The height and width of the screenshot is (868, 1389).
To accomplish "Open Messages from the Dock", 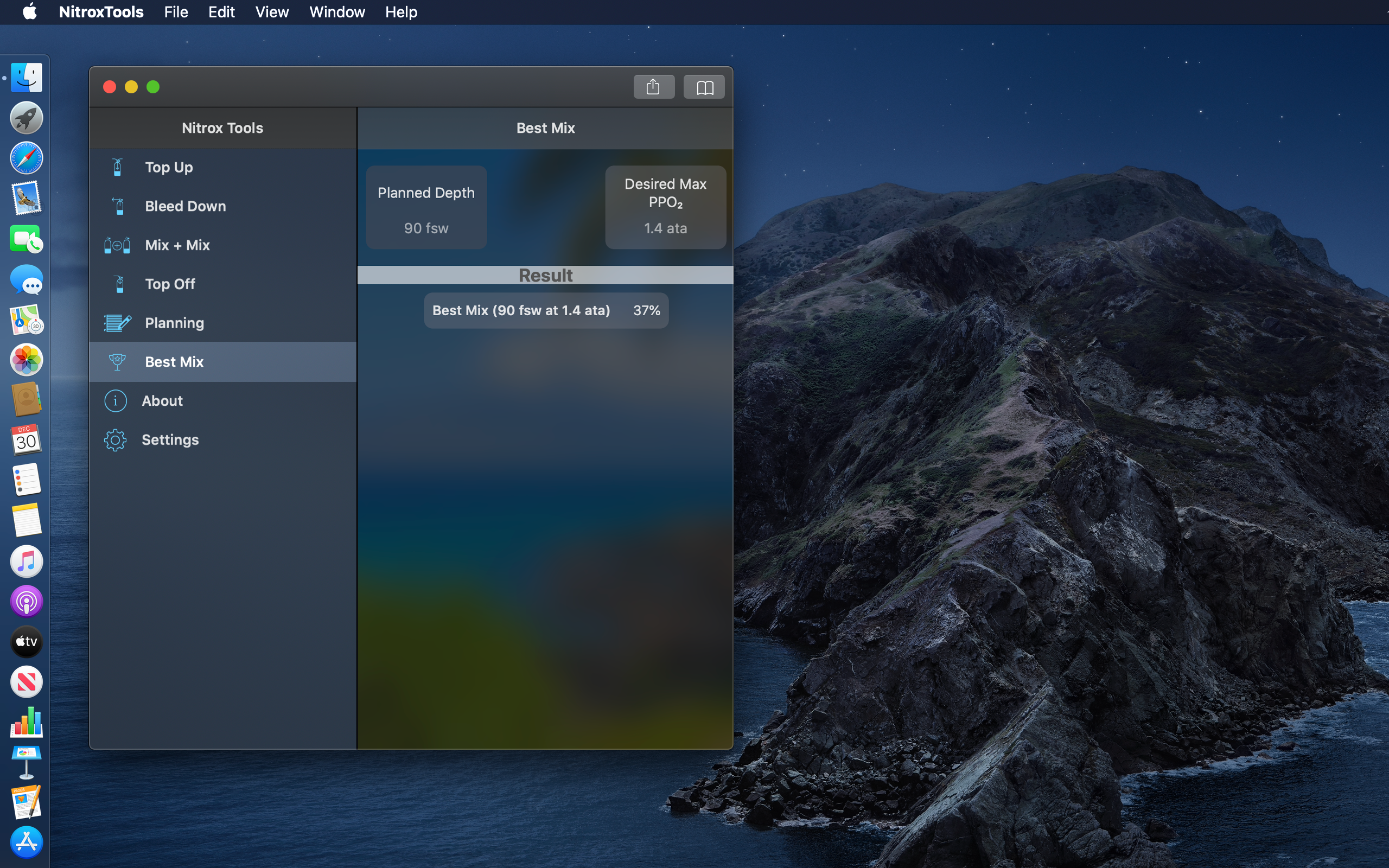I will 27,279.
